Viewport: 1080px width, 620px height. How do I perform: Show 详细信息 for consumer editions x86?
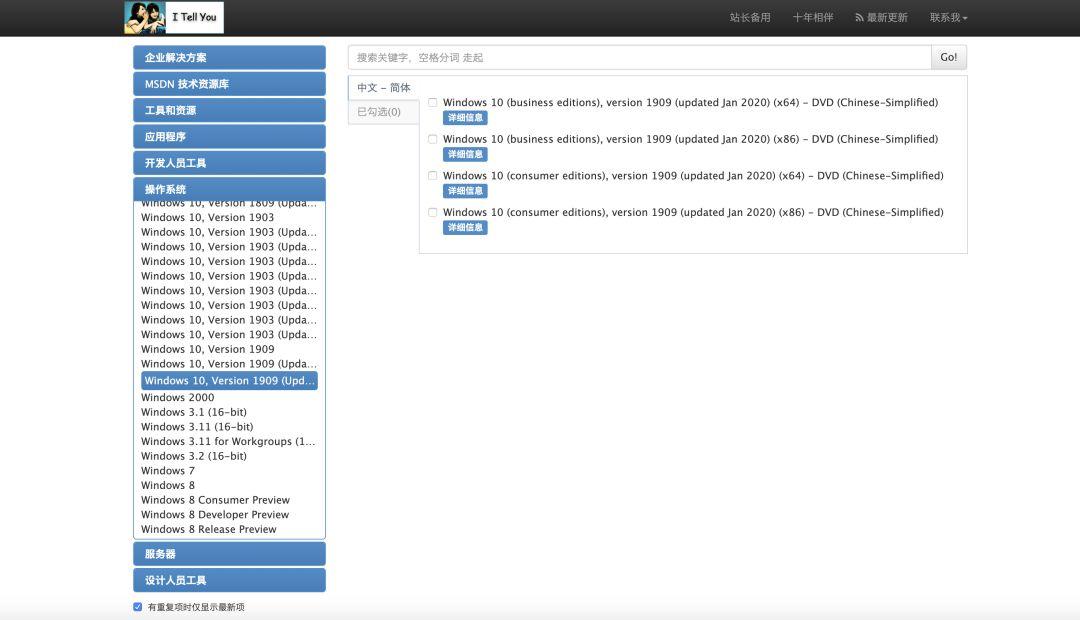[x=465, y=227]
